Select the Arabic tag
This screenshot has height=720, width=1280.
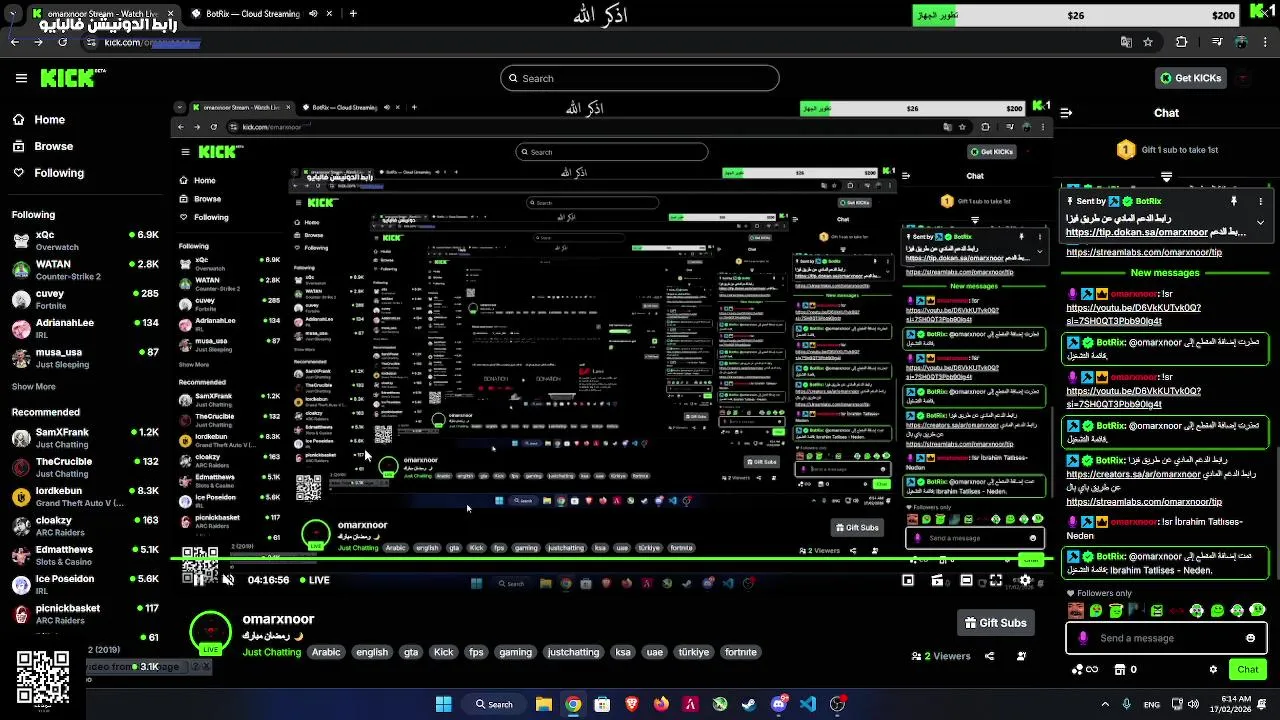pyautogui.click(x=326, y=652)
